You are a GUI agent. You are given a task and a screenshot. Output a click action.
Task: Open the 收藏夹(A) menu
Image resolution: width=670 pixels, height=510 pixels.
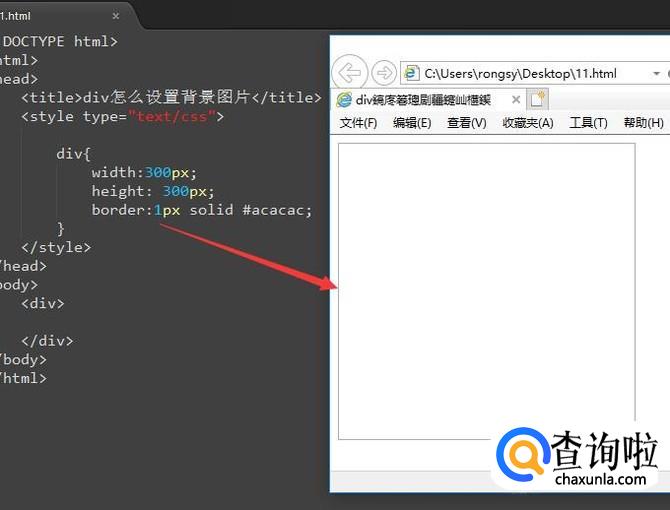527,123
